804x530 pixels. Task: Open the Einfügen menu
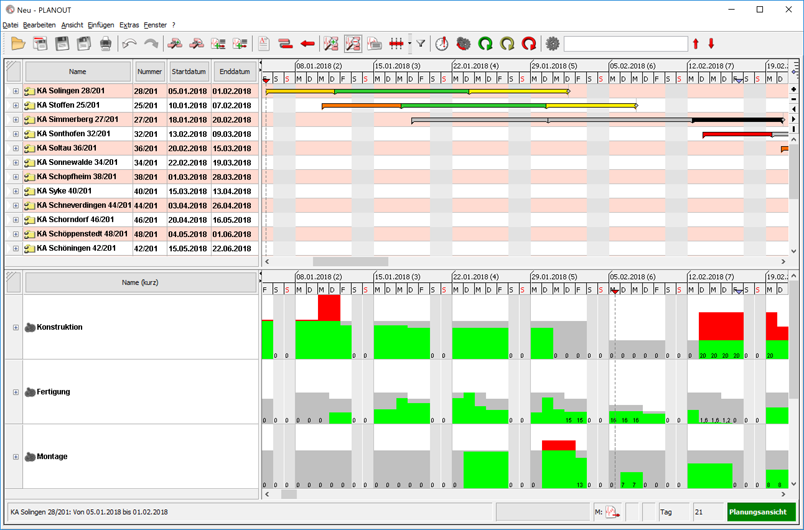(x=101, y=25)
